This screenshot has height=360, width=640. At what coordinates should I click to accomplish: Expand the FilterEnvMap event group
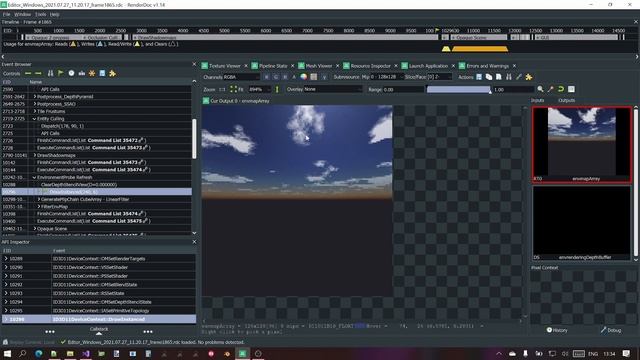pos(39,207)
